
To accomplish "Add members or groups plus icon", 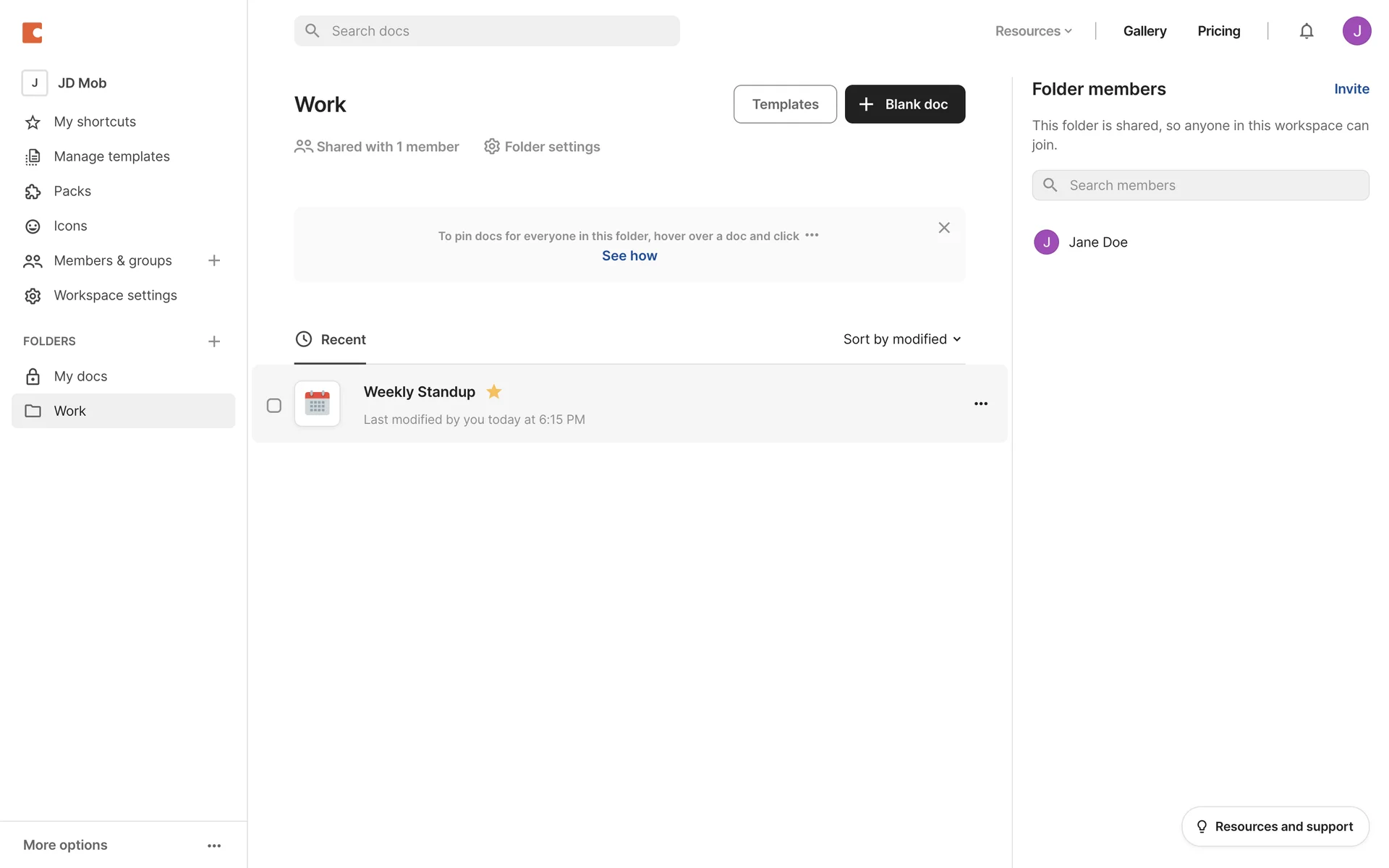I will 213,260.
